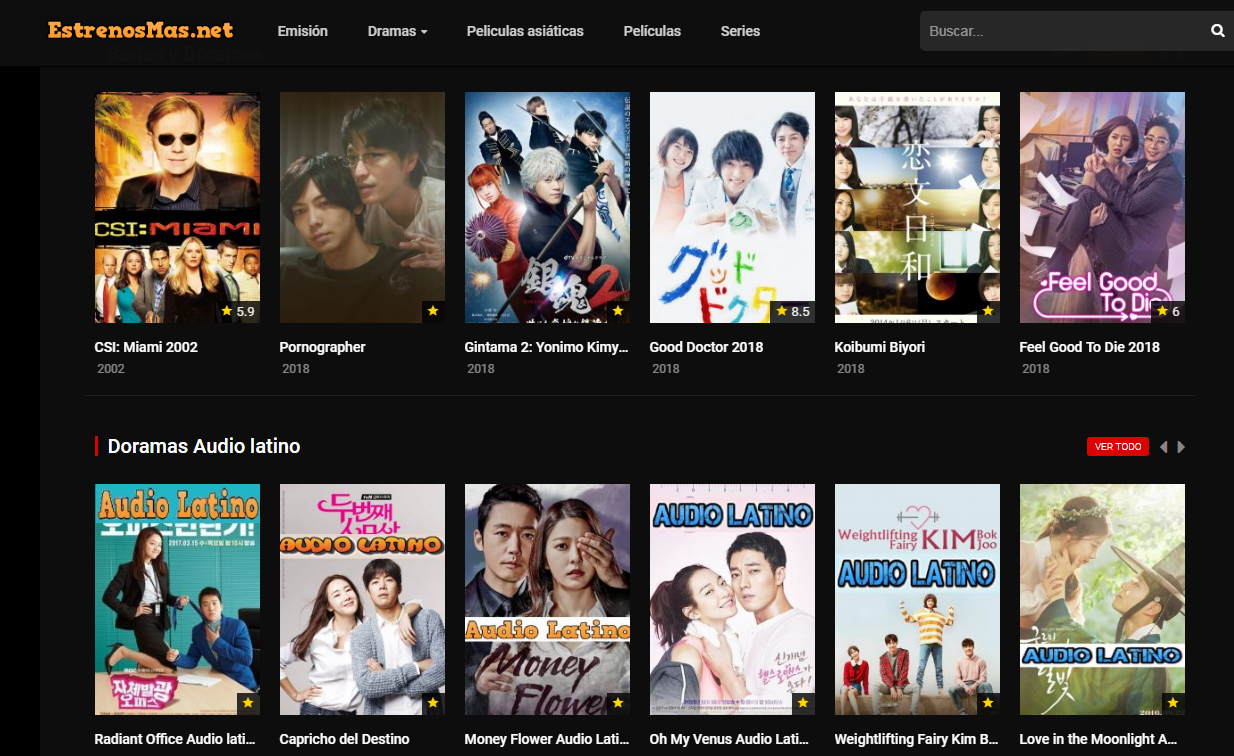Image resolution: width=1234 pixels, height=756 pixels.
Task: Open the CSI: Miami 2002 title link
Action: (146, 347)
